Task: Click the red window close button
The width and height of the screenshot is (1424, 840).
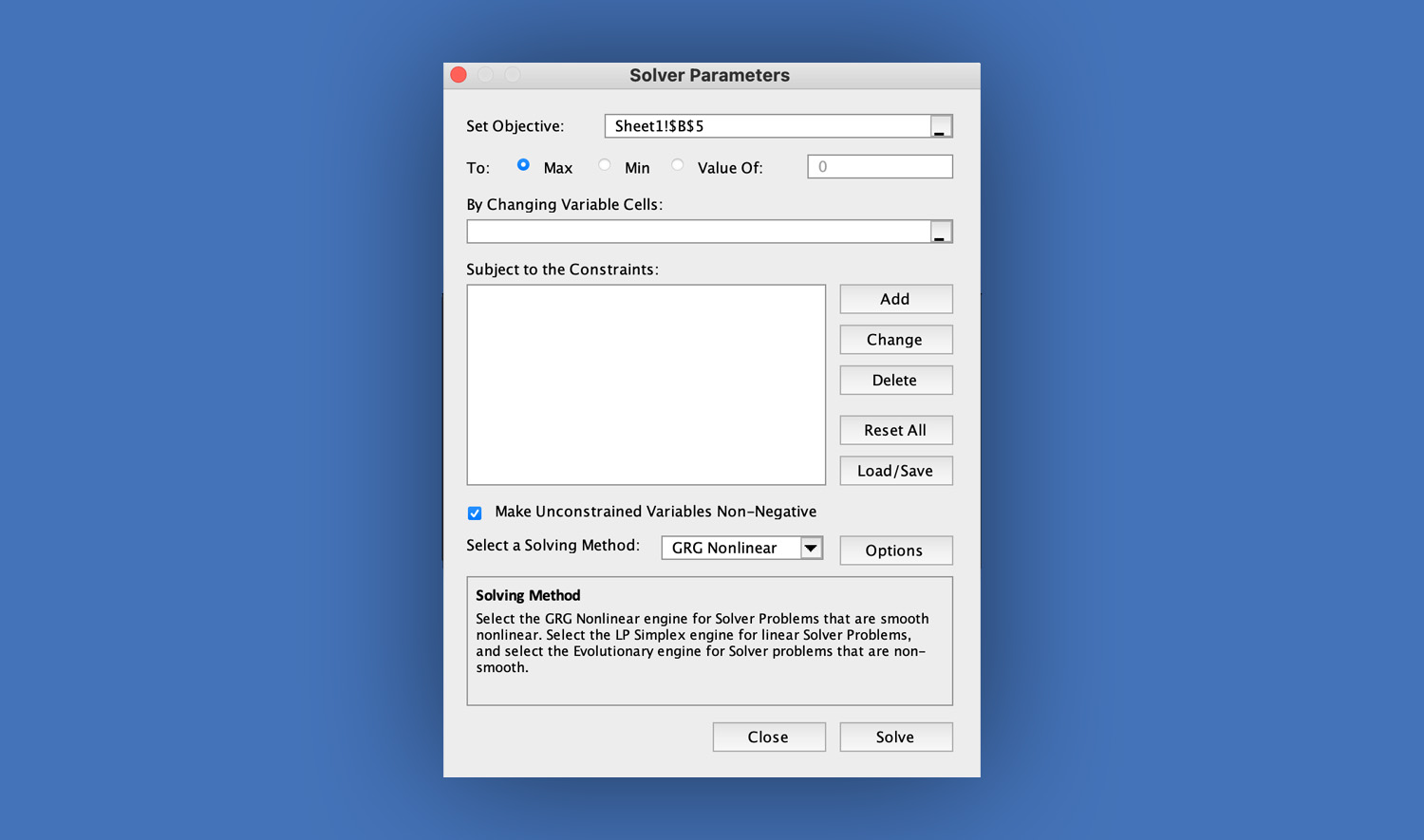Action: pos(459,75)
